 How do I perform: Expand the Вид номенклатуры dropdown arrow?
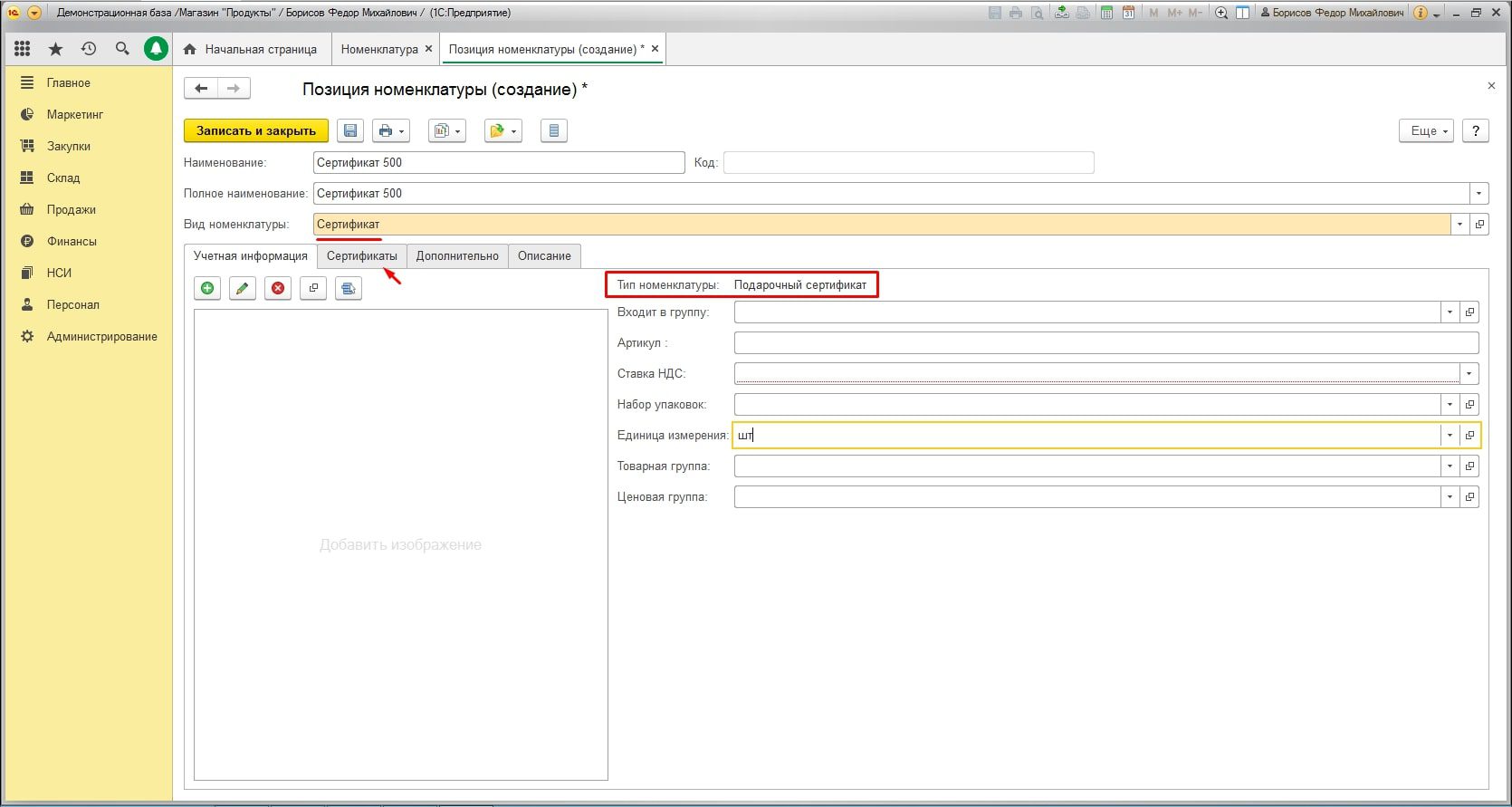(1459, 225)
